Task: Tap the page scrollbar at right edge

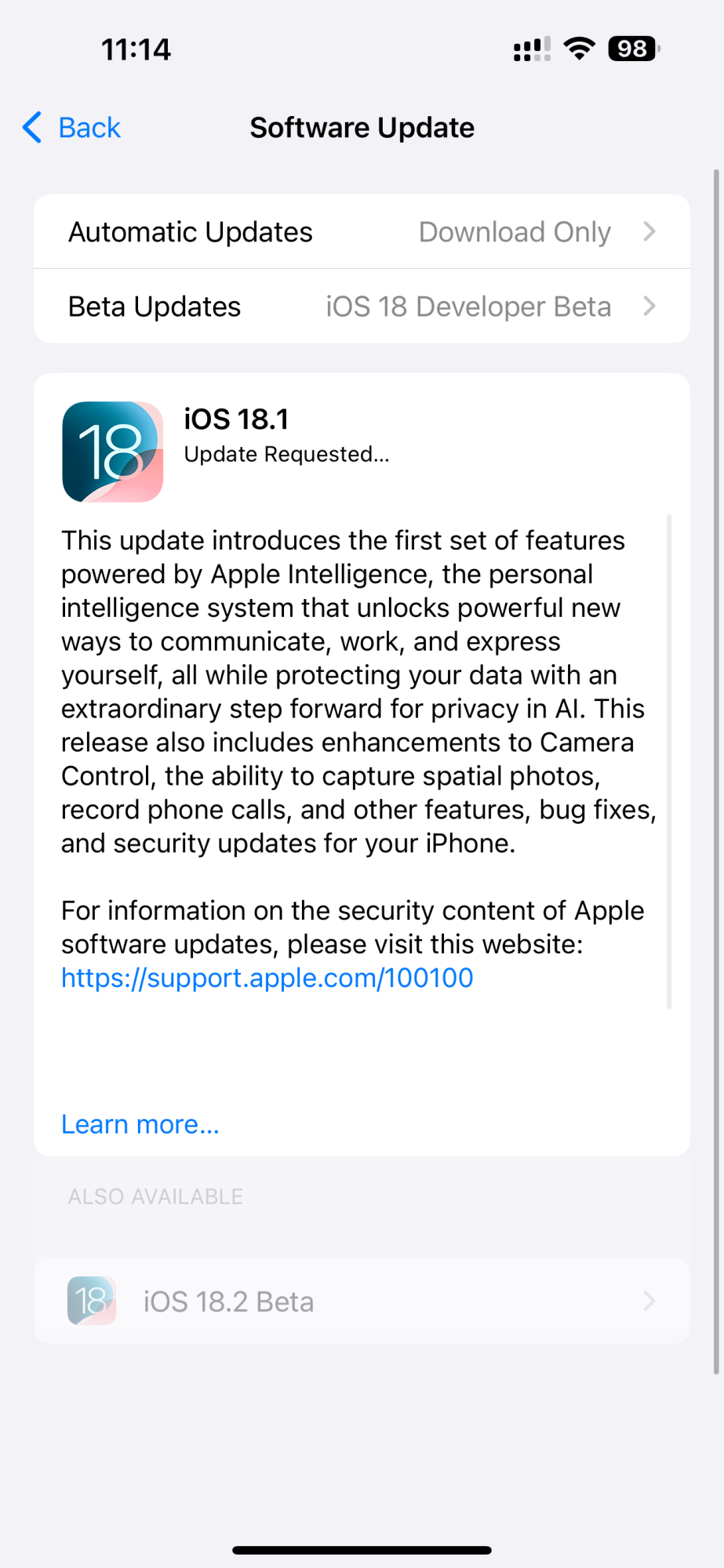Action: coord(716,771)
